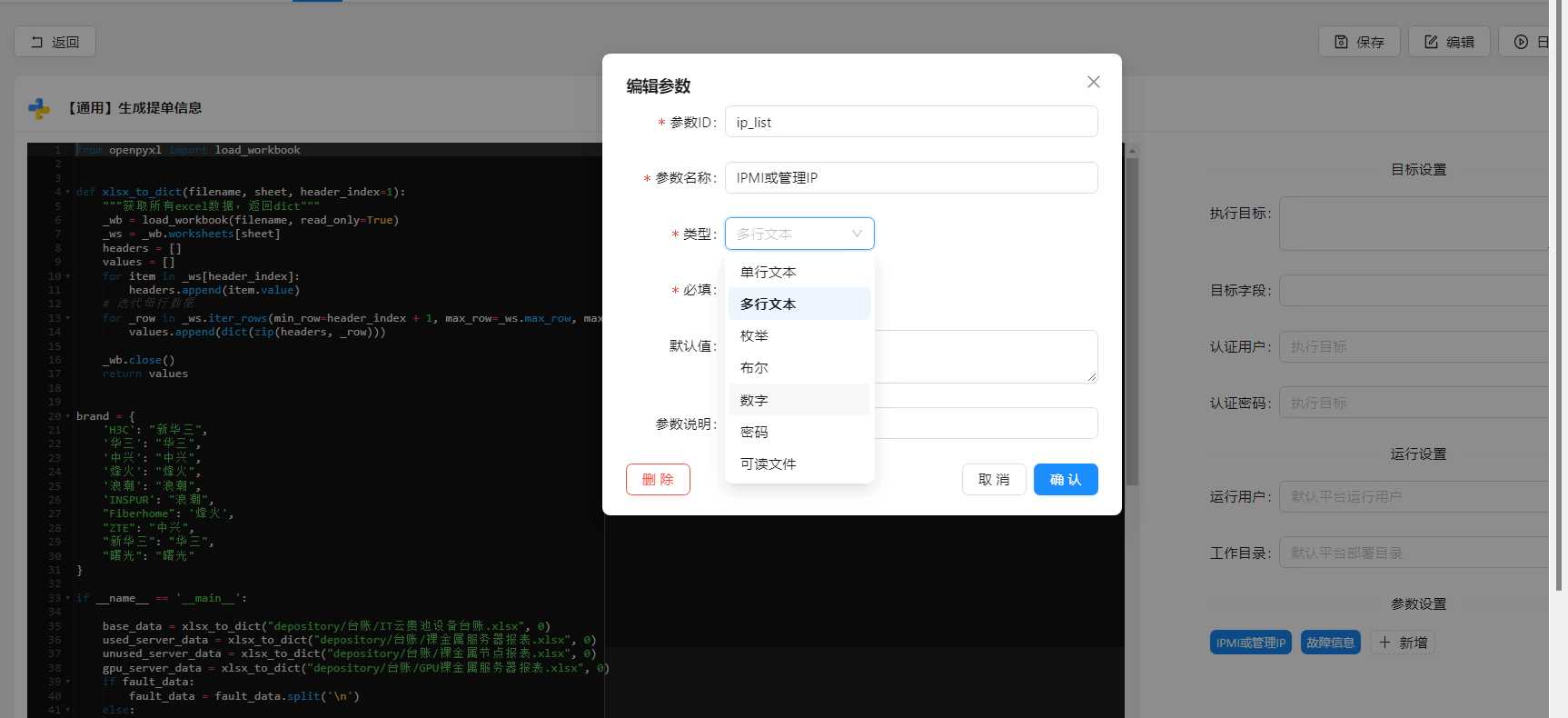Click the Python logo icon

point(39,108)
